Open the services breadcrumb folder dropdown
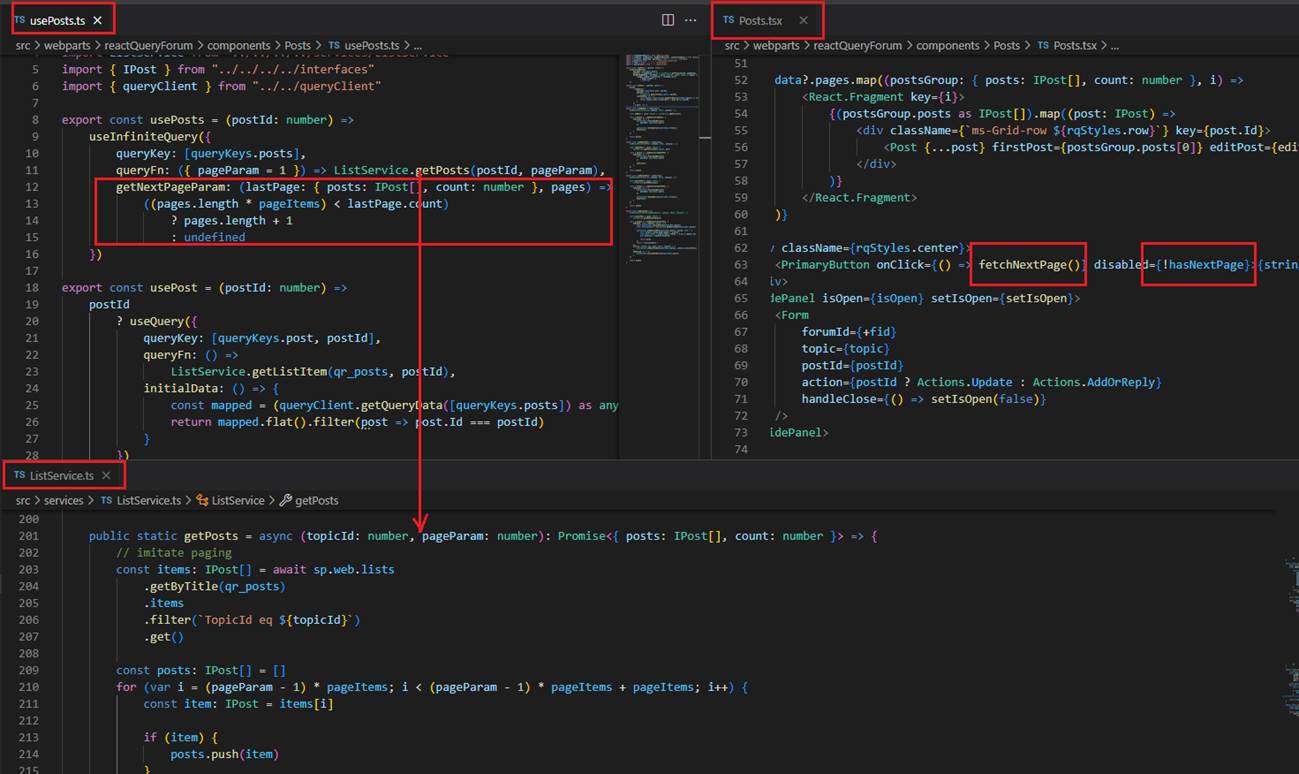This screenshot has height=774, width=1299. click(64, 500)
